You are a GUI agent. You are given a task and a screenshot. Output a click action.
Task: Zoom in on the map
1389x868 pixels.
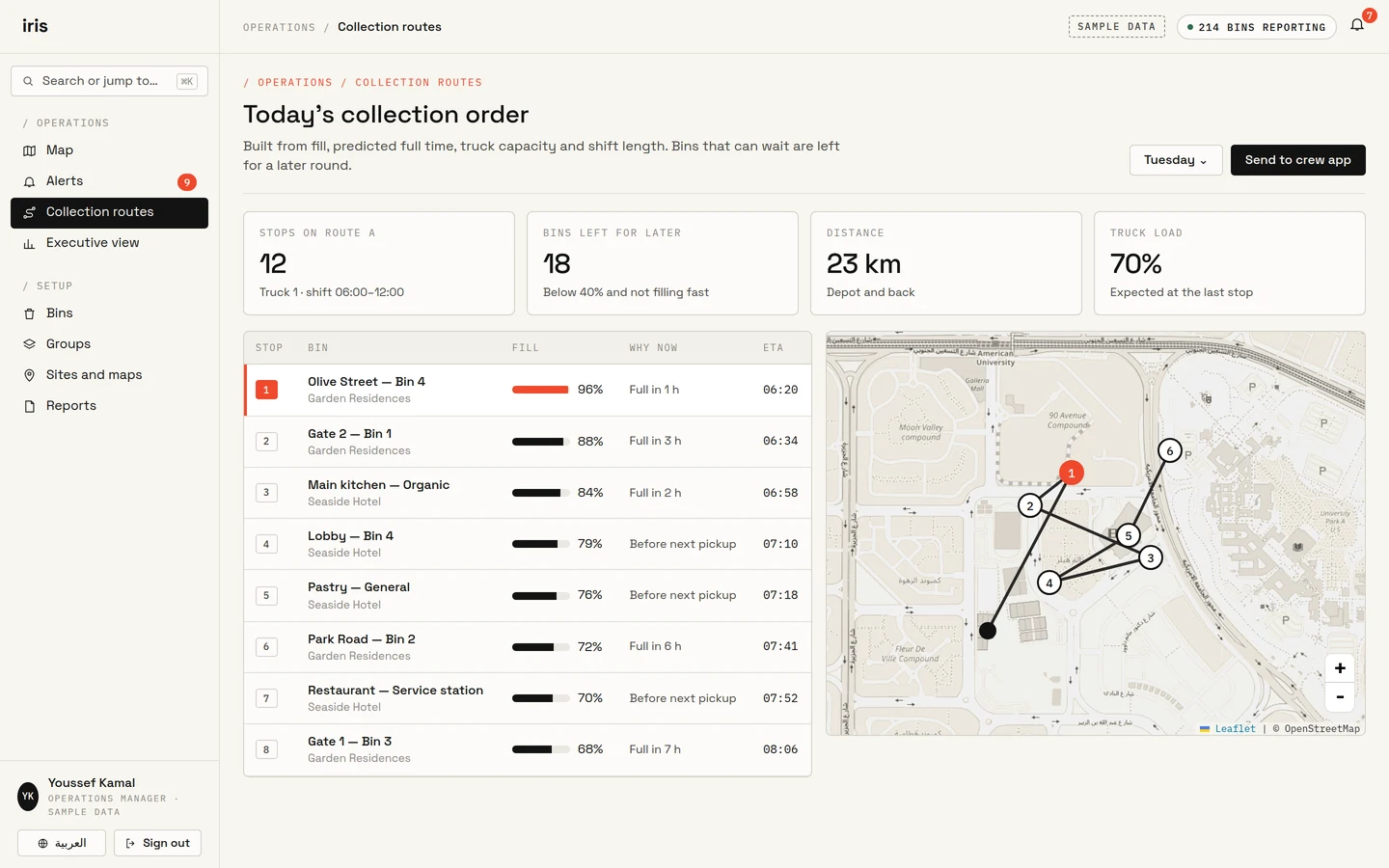(x=1340, y=668)
